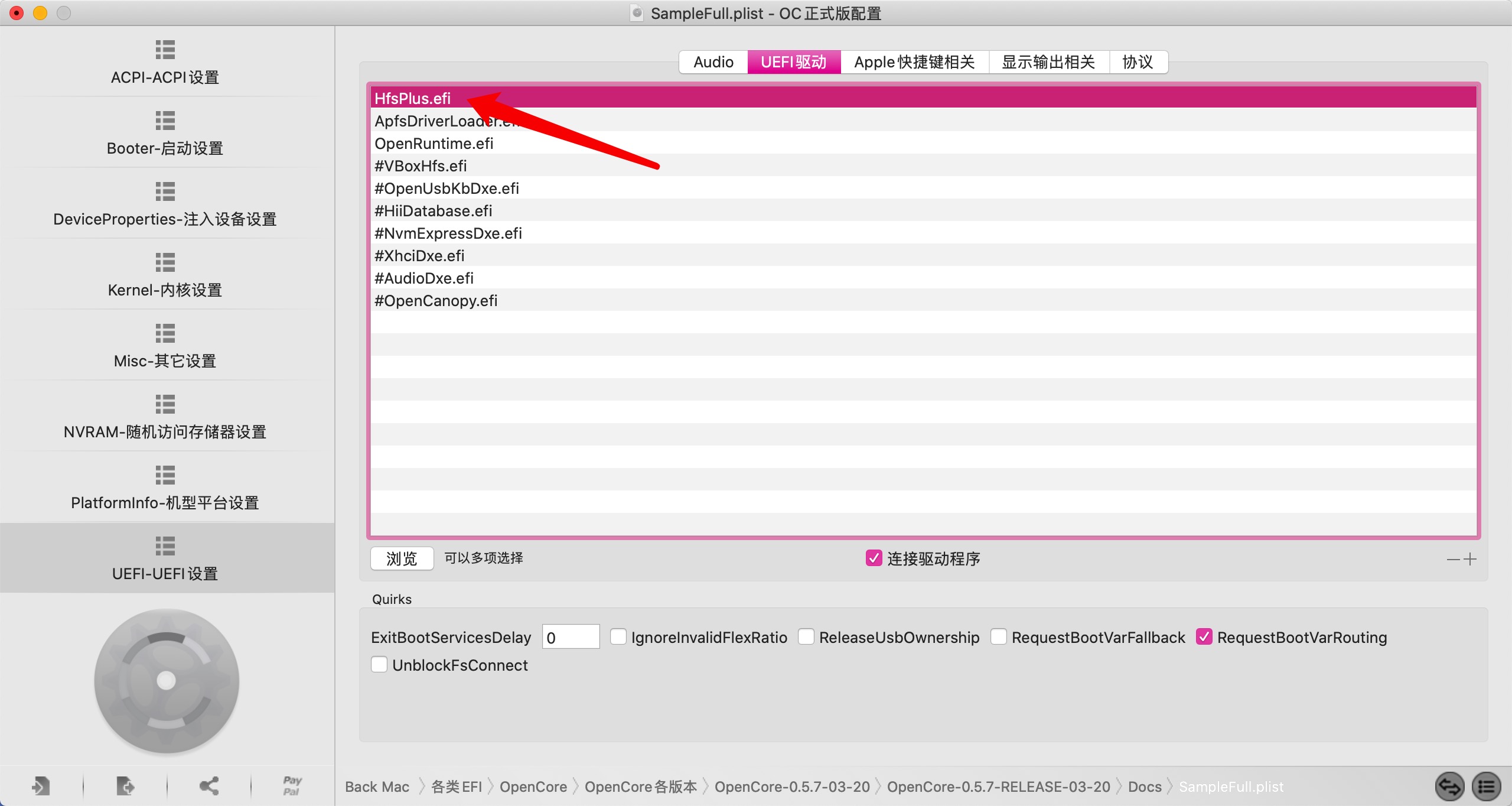Switch to the 协议 tab

(x=1138, y=62)
